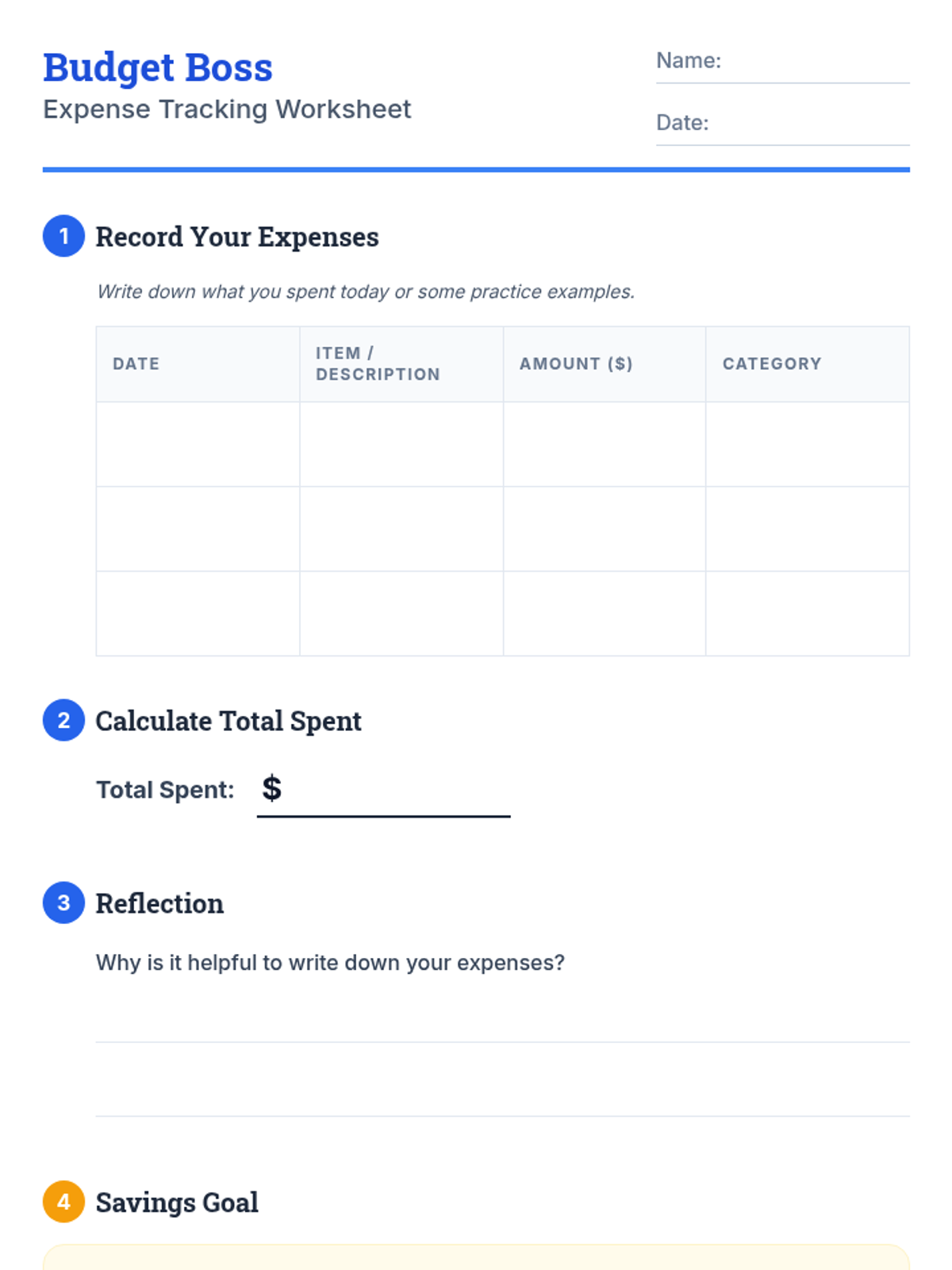Click the yellow Savings Goal box
952x1270 pixels.
[x=476, y=1257]
